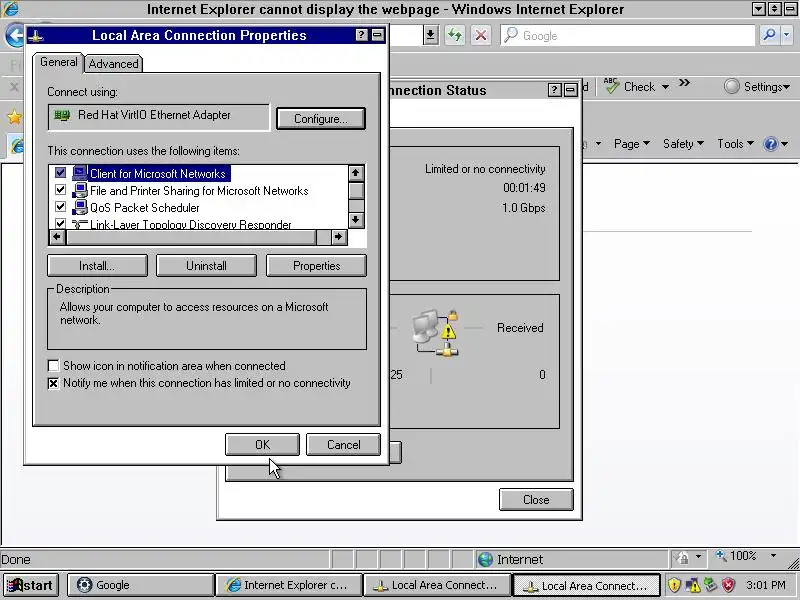Click the Install... button
The width and height of the screenshot is (800, 600).
(x=97, y=266)
